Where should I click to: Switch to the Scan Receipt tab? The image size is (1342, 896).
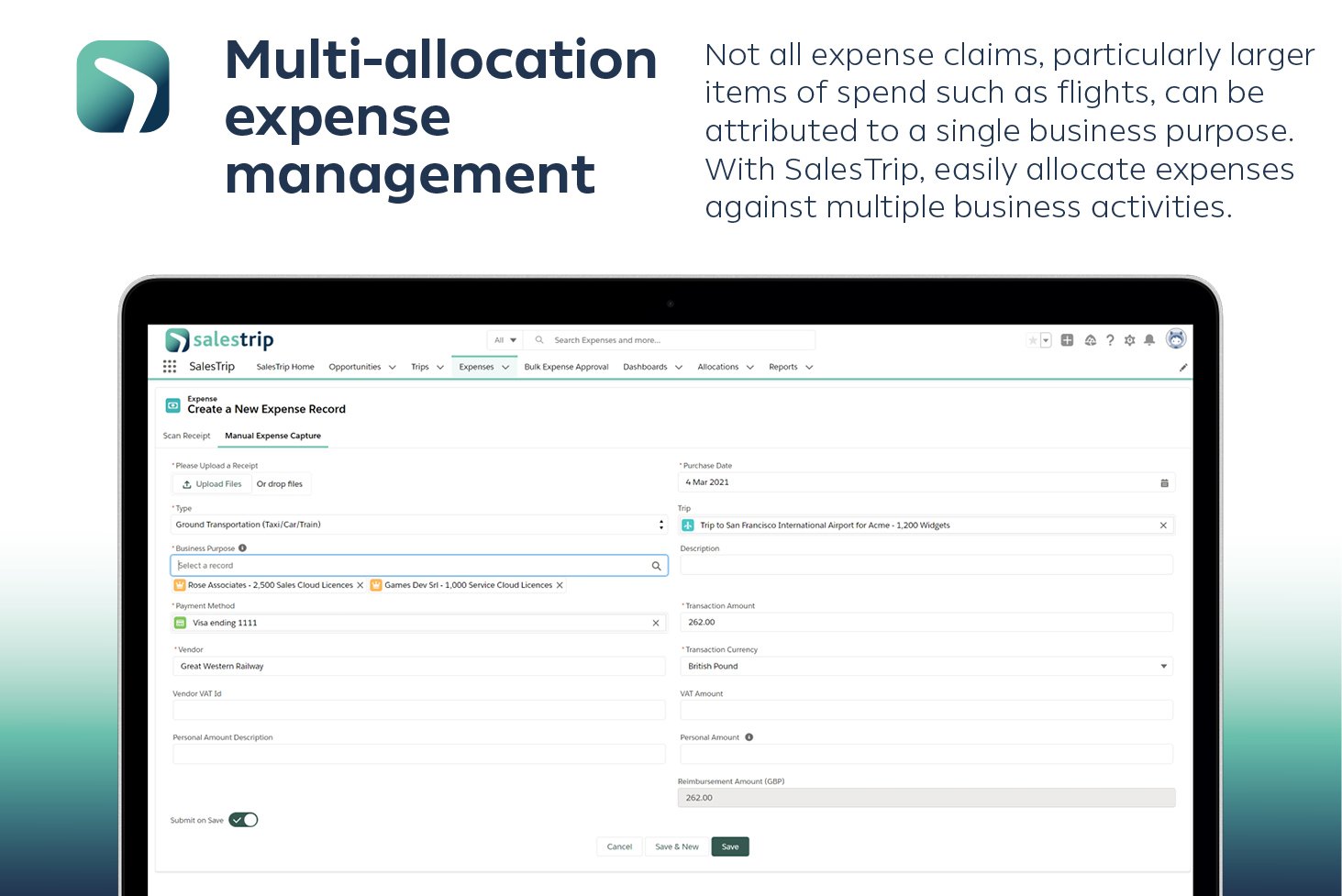[x=186, y=437]
